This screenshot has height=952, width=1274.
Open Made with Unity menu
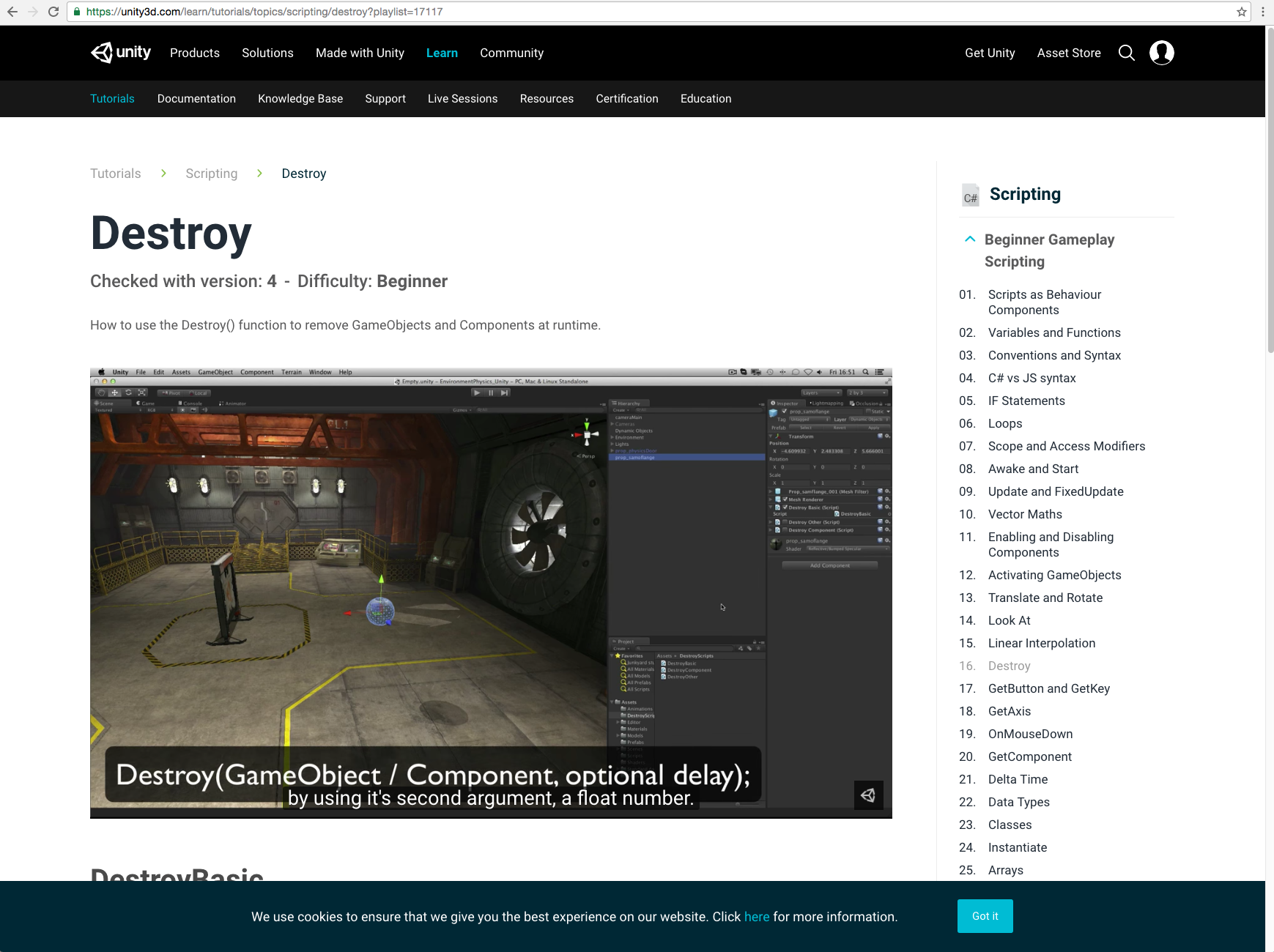click(360, 53)
